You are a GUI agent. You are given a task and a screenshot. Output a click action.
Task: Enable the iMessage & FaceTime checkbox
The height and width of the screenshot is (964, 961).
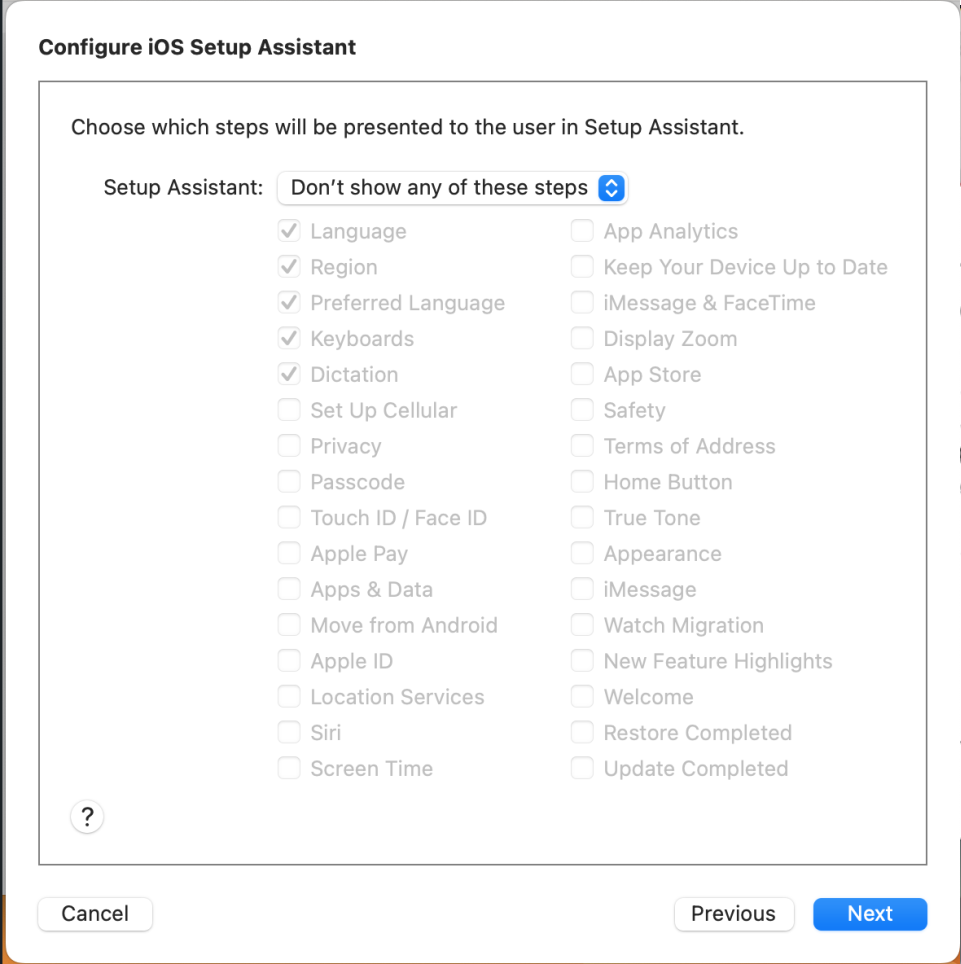pyautogui.click(x=582, y=303)
